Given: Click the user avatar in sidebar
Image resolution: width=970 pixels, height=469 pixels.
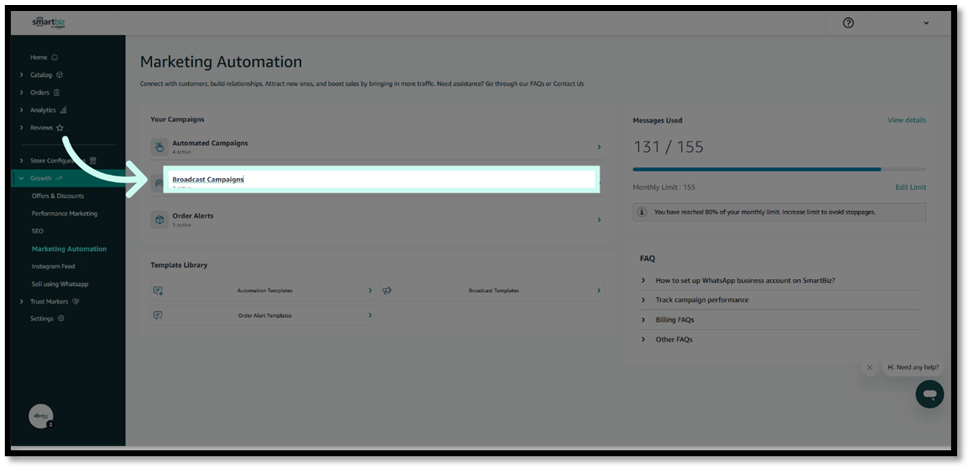Looking at the screenshot, I should [x=41, y=416].
